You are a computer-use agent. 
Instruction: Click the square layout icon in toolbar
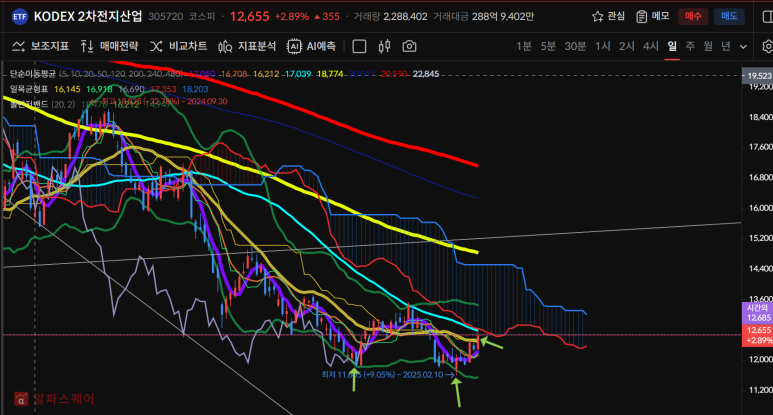click(x=359, y=46)
